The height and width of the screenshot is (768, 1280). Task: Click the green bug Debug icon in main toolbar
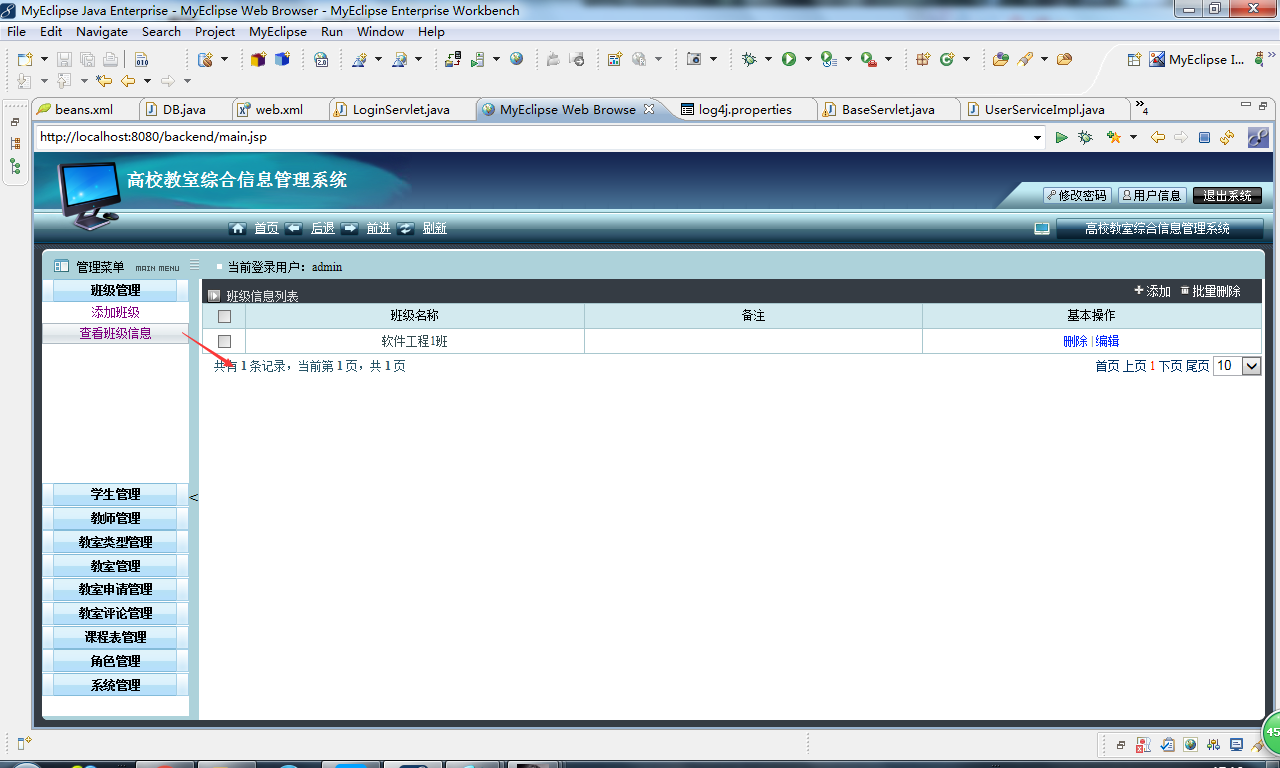[749, 60]
